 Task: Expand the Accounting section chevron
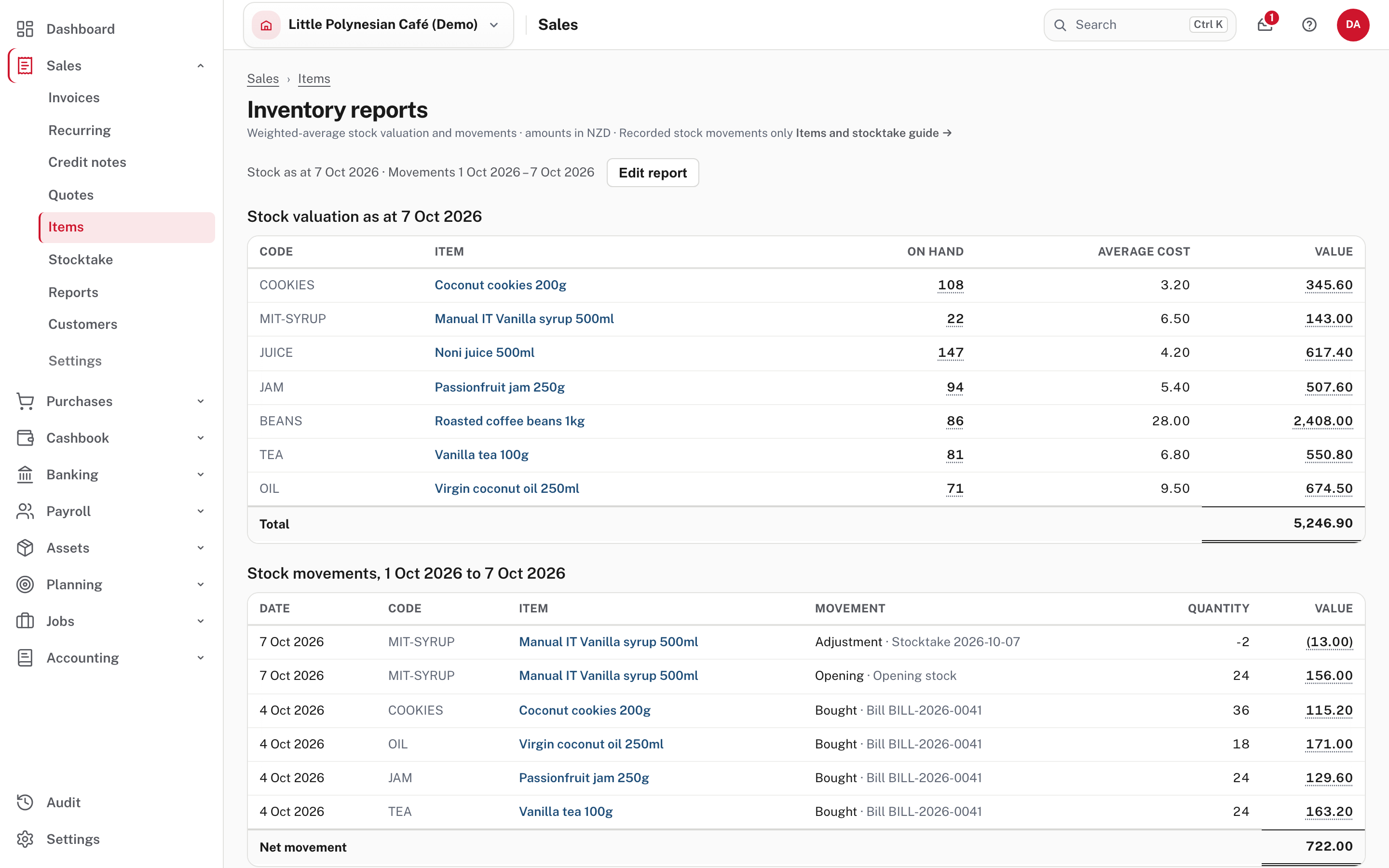pyautogui.click(x=201, y=658)
